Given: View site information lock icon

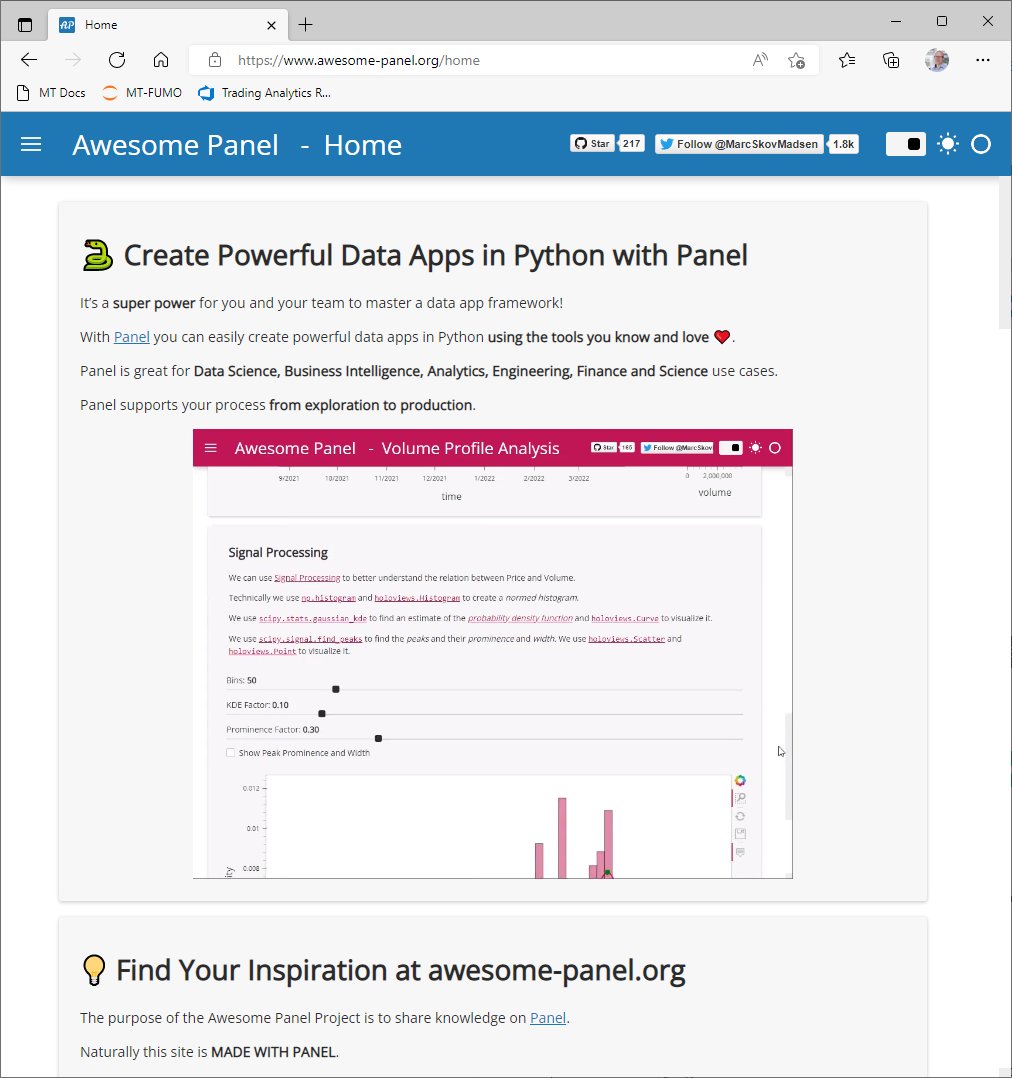Looking at the screenshot, I should [215, 60].
